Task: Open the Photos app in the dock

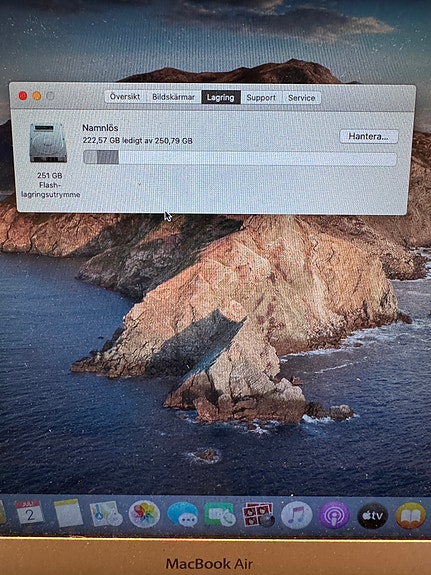Action: pyautogui.click(x=144, y=514)
